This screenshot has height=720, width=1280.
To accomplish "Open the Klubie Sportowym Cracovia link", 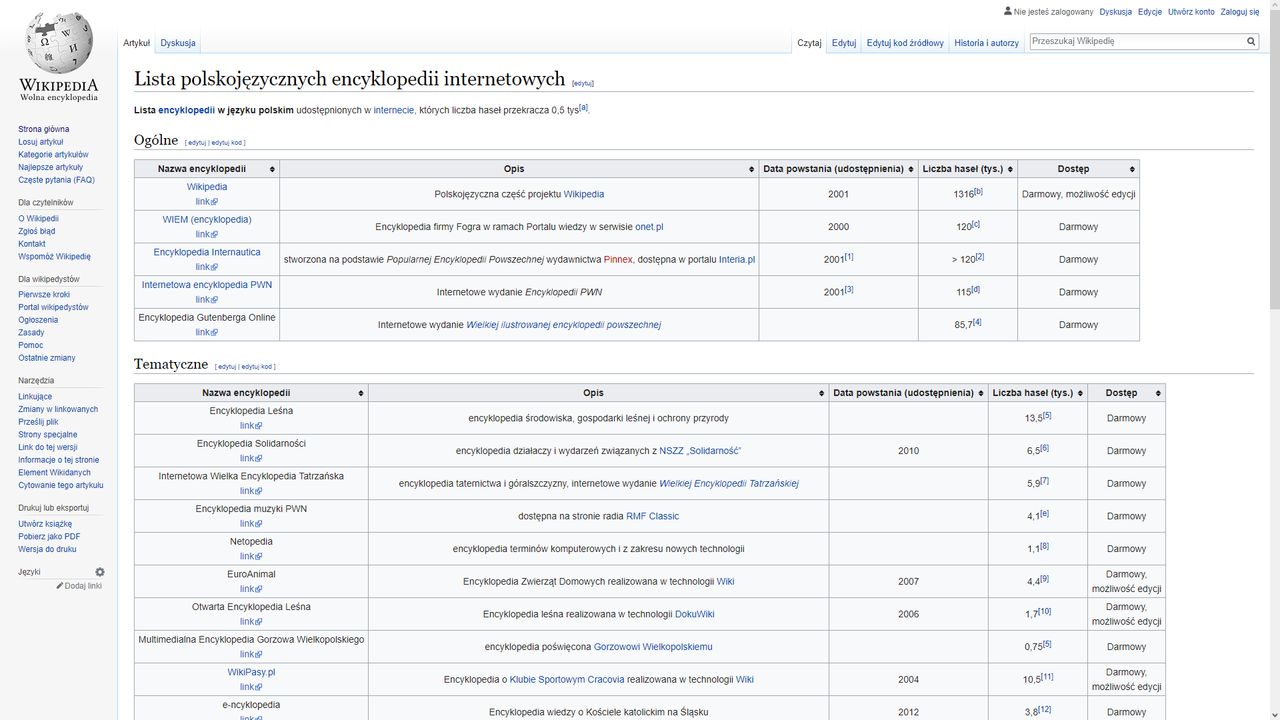I will [x=567, y=680].
